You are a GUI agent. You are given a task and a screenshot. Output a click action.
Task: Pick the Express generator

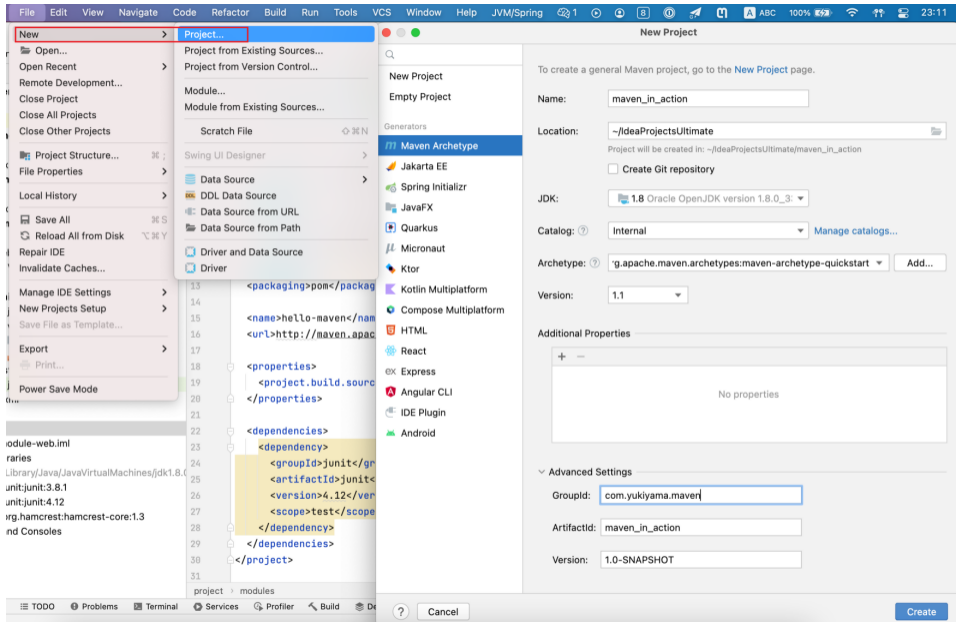click(x=450, y=371)
